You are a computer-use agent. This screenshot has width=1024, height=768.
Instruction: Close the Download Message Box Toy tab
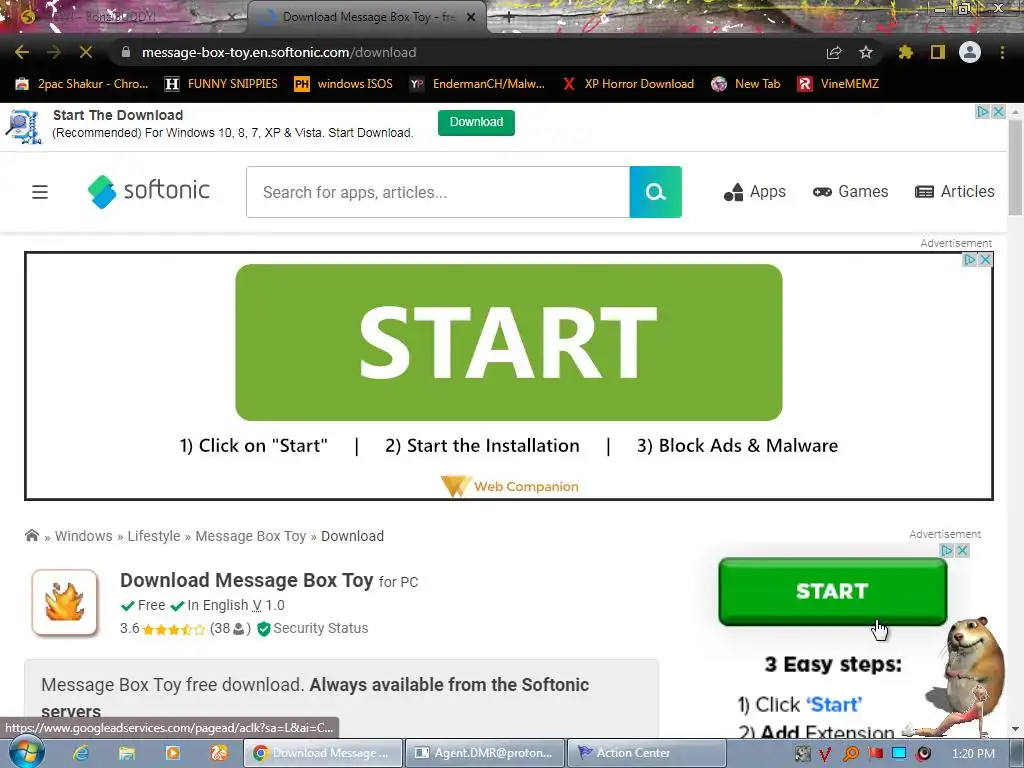click(471, 18)
